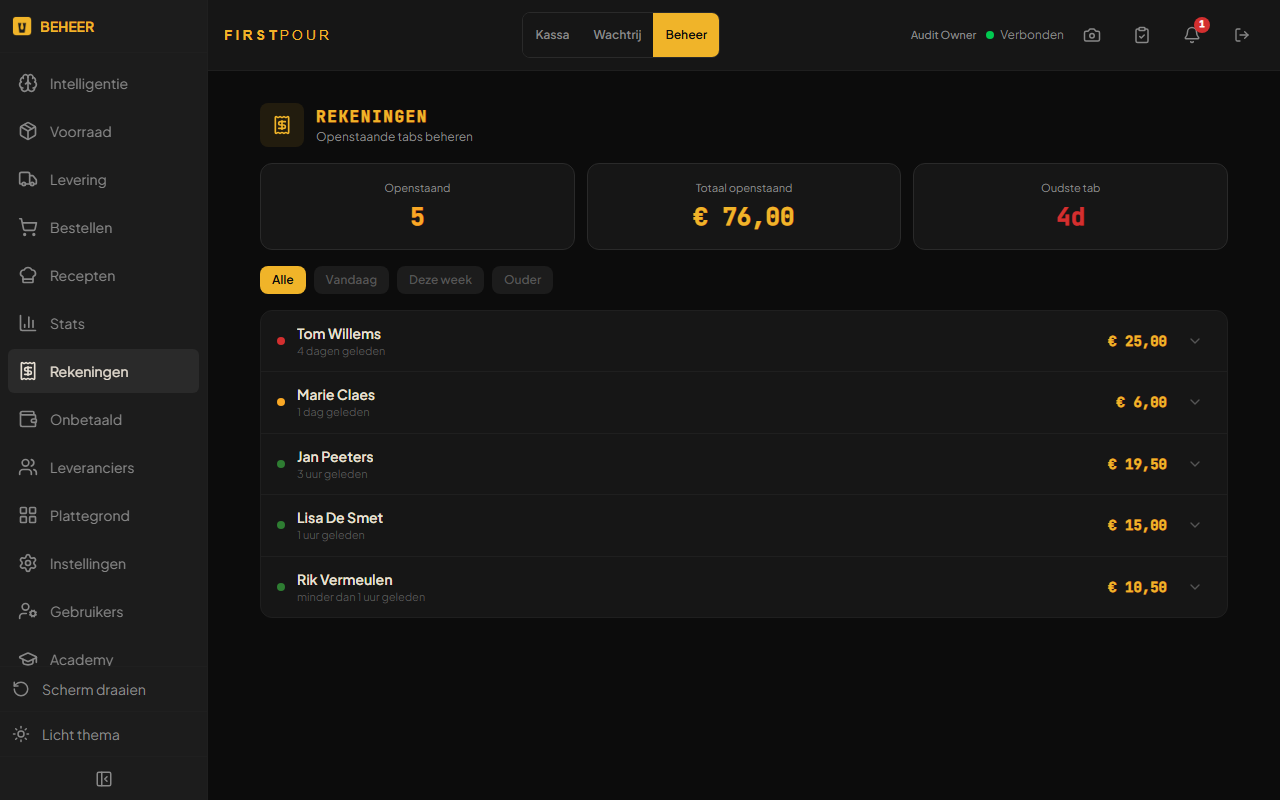Expand Rik Vermeulen tab chevron
The width and height of the screenshot is (1280, 800).
1195,587
